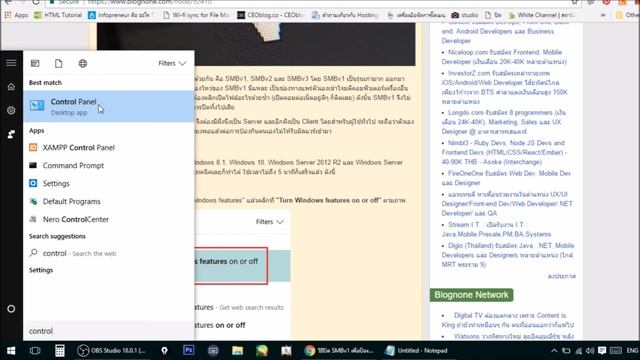
Task: Launch Nero ControlCenter from the Apps list
Action: (109, 219)
